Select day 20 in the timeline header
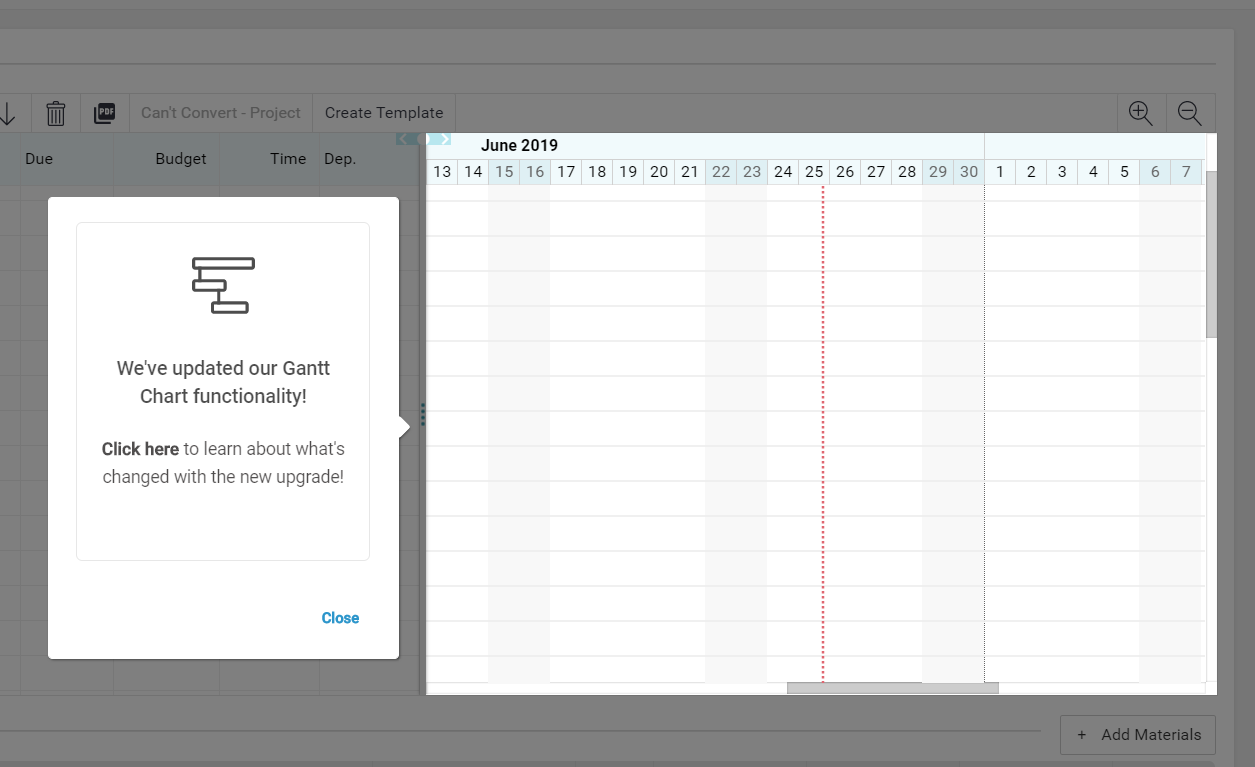Viewport: 1255px width, 767px height. click(x=659, y=172)
